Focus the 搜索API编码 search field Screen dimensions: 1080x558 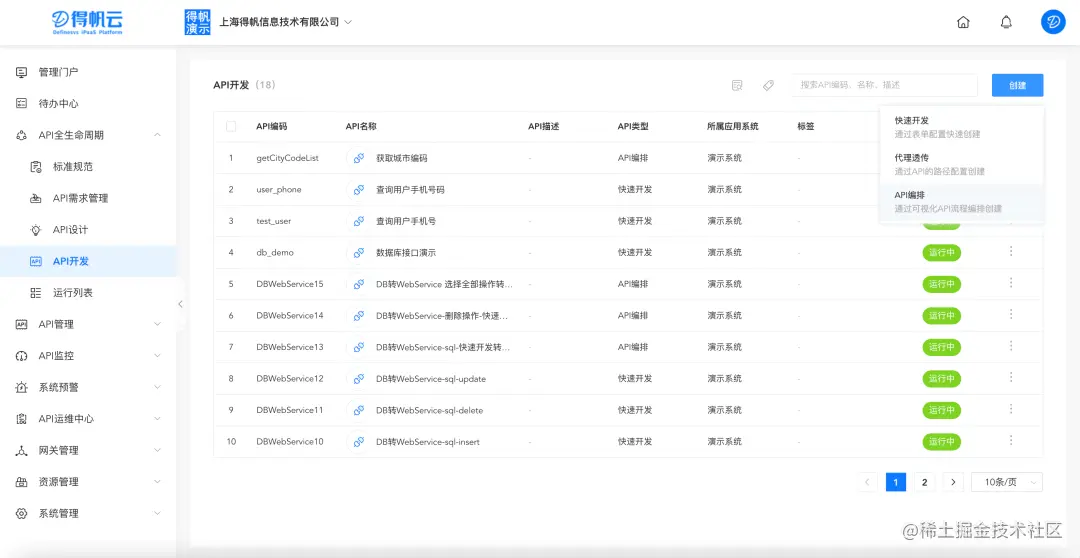click(x=884, y=85)
